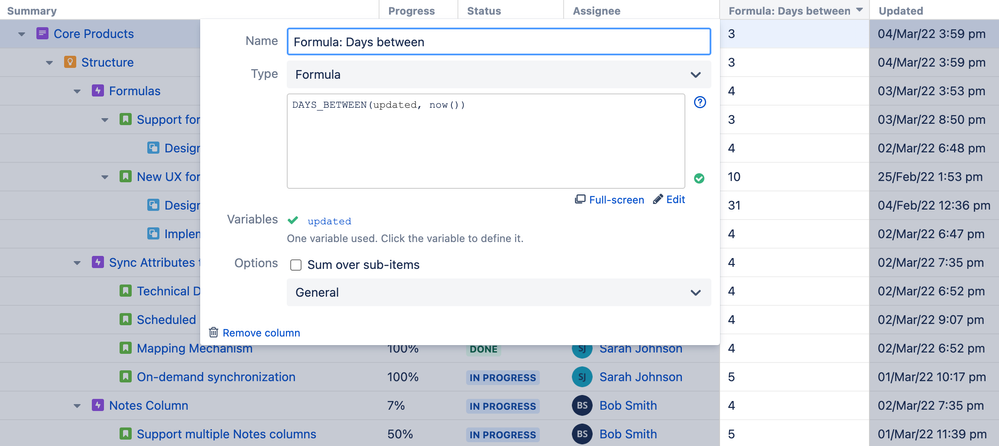Open the Support multiple Notes columns link
The width and height of the screenshot is (999, 446).
coord(226,435)
